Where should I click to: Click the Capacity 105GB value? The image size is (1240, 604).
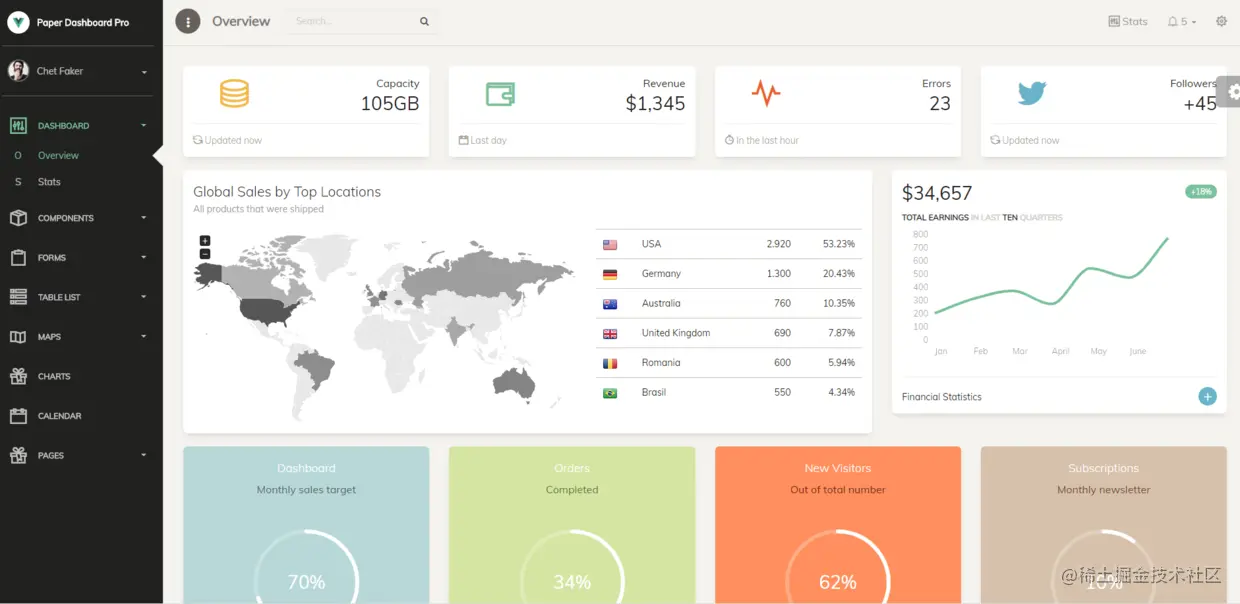[390, 103]
